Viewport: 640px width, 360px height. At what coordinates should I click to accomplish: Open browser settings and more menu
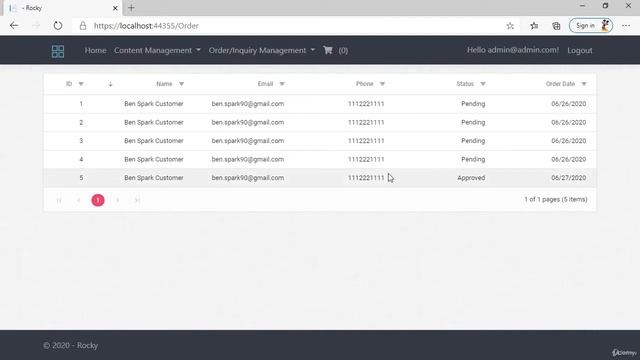626,26
